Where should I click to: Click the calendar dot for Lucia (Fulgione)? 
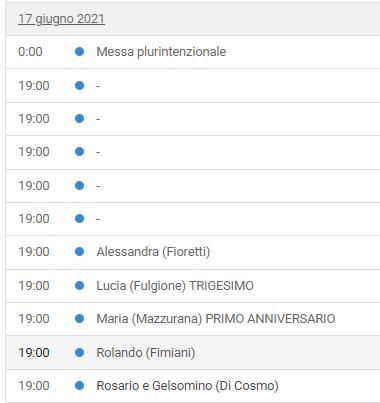79,286
